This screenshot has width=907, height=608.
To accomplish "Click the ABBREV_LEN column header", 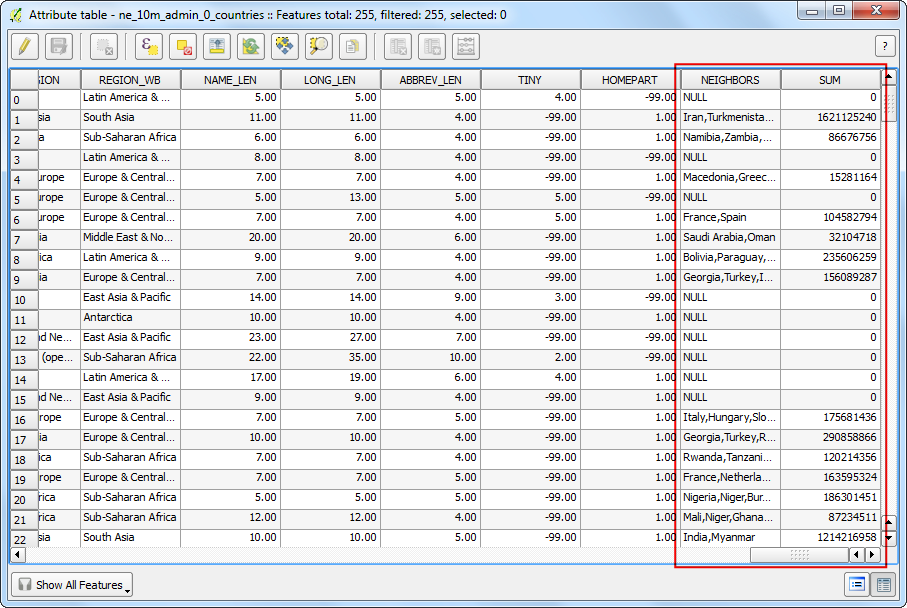I will coord(430,80).
